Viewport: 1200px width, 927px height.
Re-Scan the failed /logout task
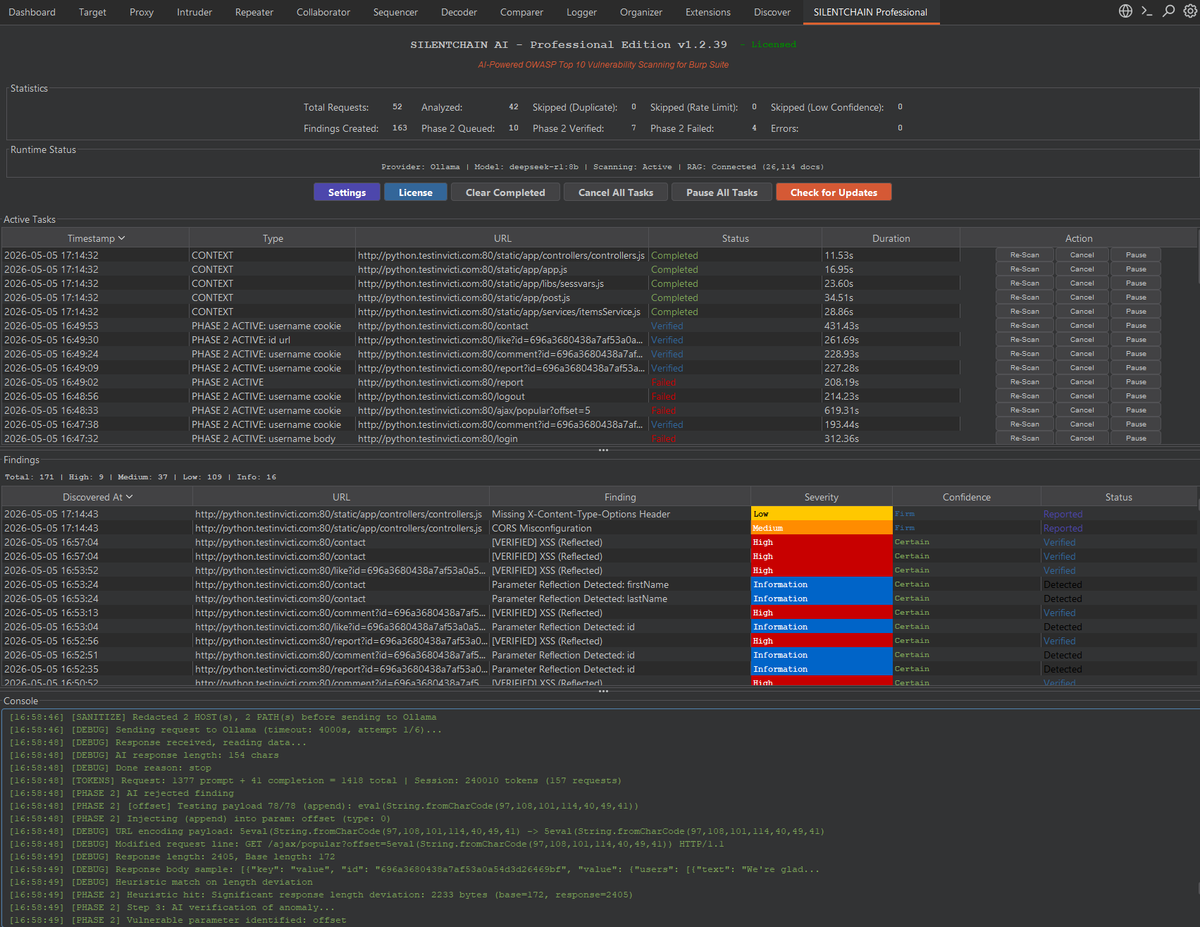tap(1025, 396)
